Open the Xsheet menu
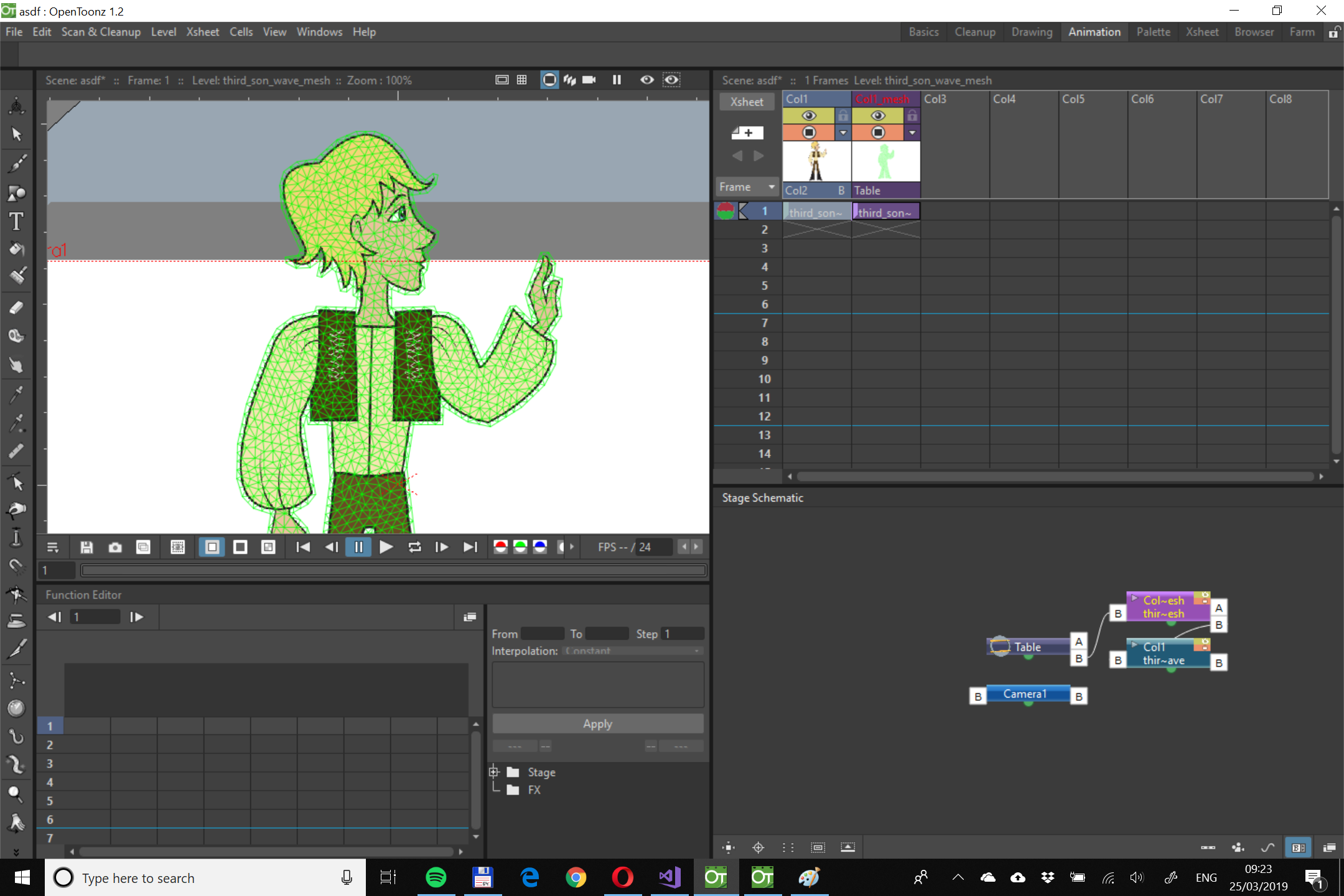Screen dimensions: 1344x896 coord(202,32)
